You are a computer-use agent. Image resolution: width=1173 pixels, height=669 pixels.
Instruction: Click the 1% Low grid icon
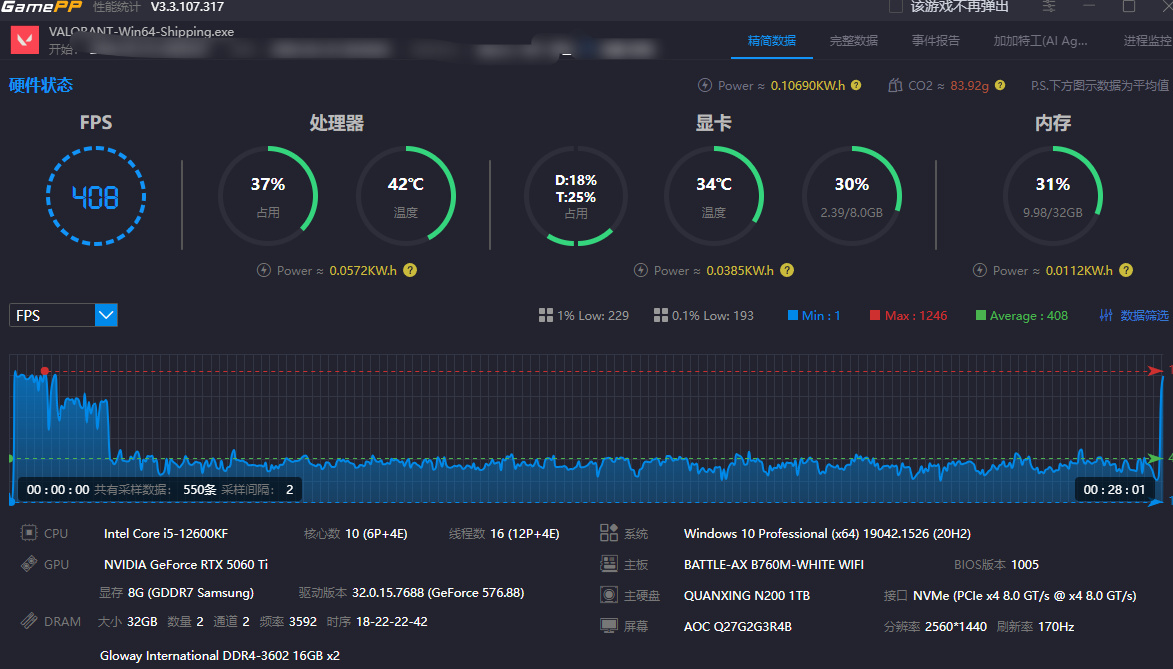[546, 315]
